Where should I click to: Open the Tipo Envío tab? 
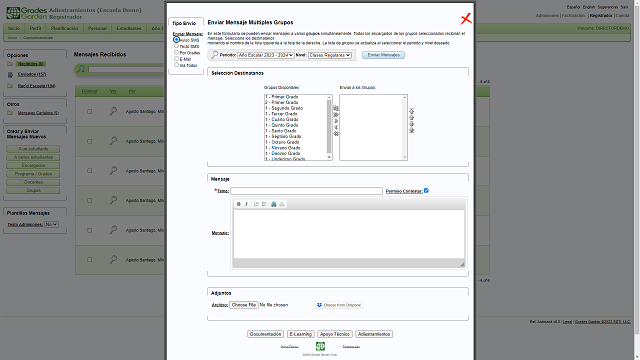[184, 23]
